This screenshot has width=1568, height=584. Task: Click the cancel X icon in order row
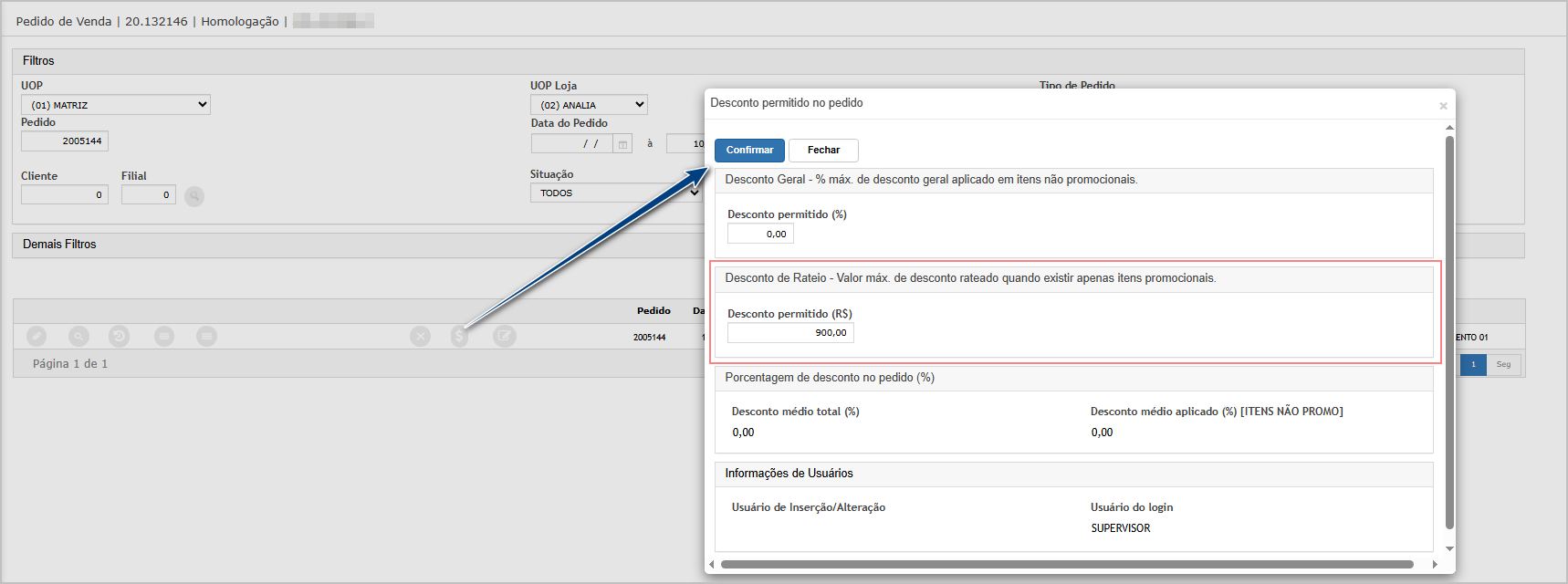coord(420,337)
